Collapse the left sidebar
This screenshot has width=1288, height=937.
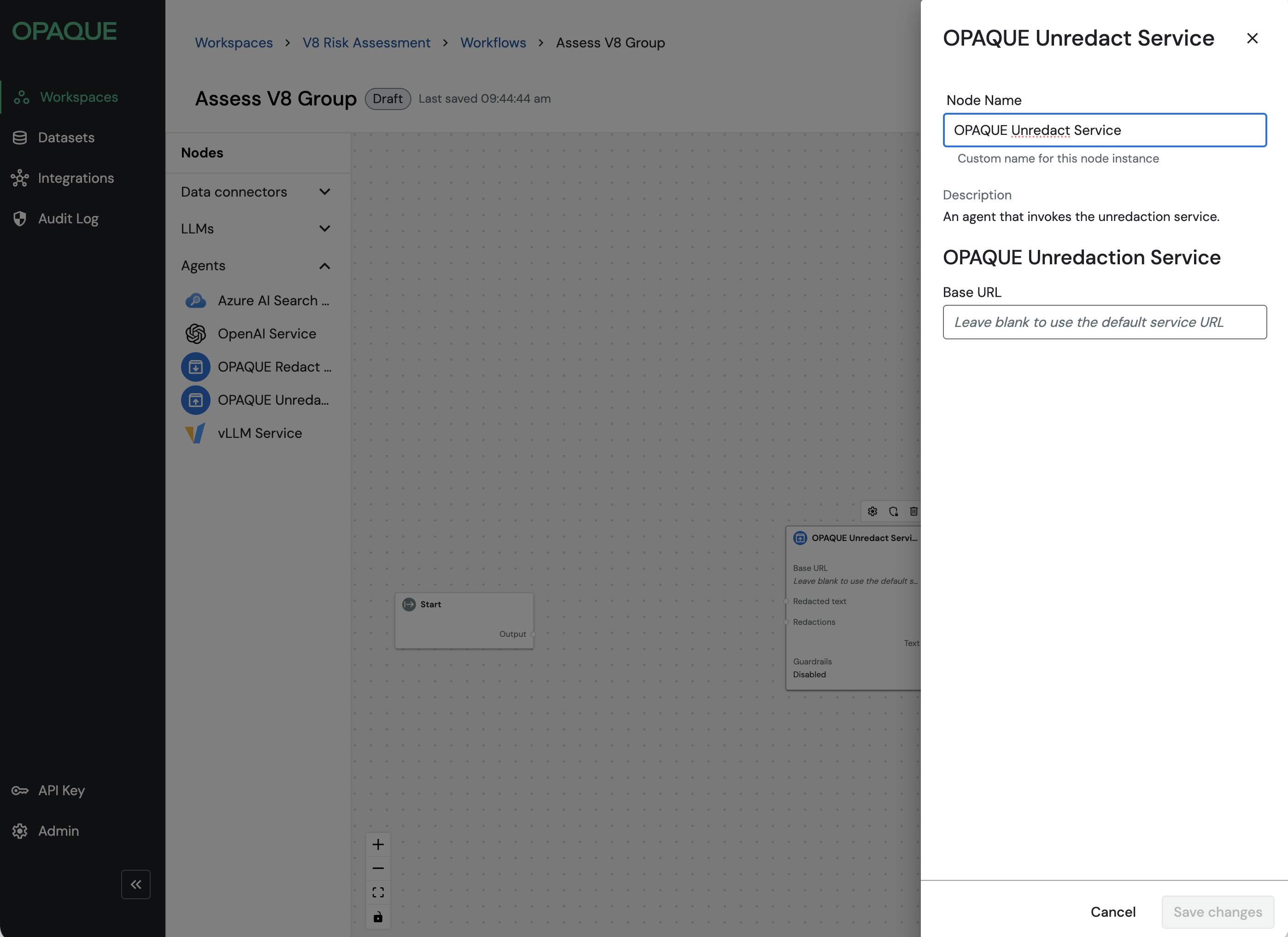pyautogui.click(x=136, y=884)
